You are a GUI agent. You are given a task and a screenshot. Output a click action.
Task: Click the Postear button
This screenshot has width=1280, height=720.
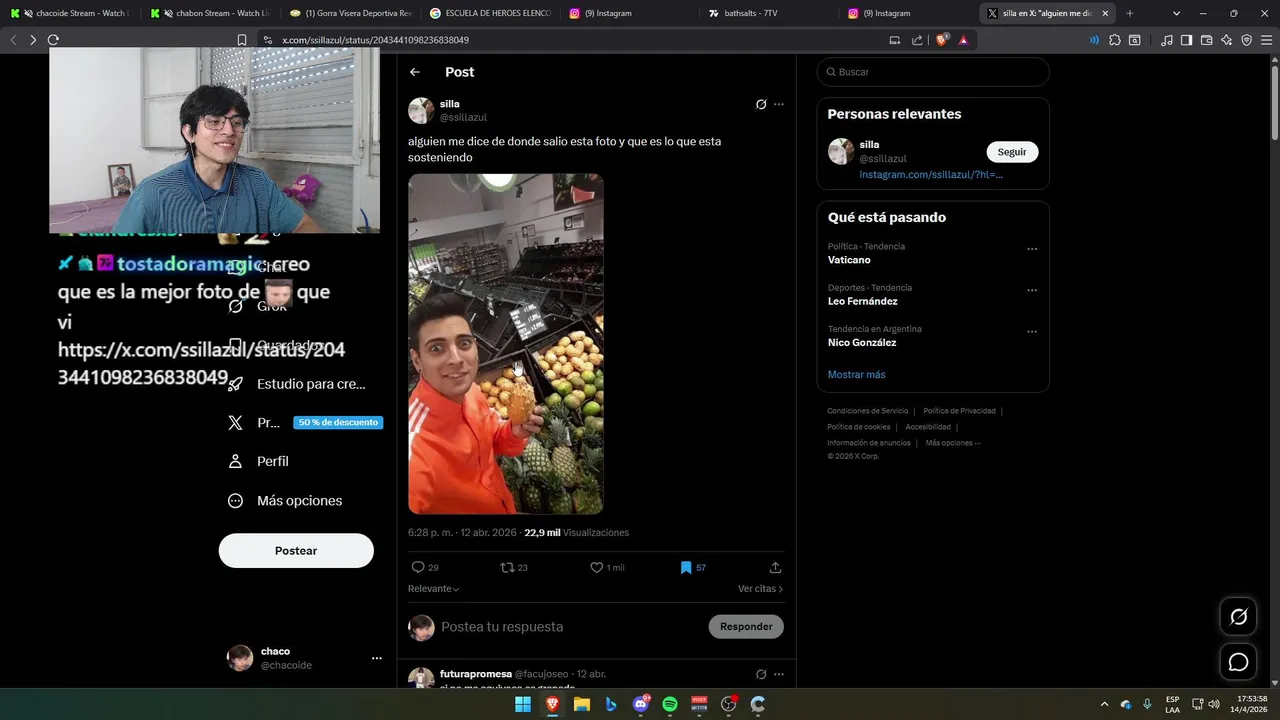pos(296,551)
